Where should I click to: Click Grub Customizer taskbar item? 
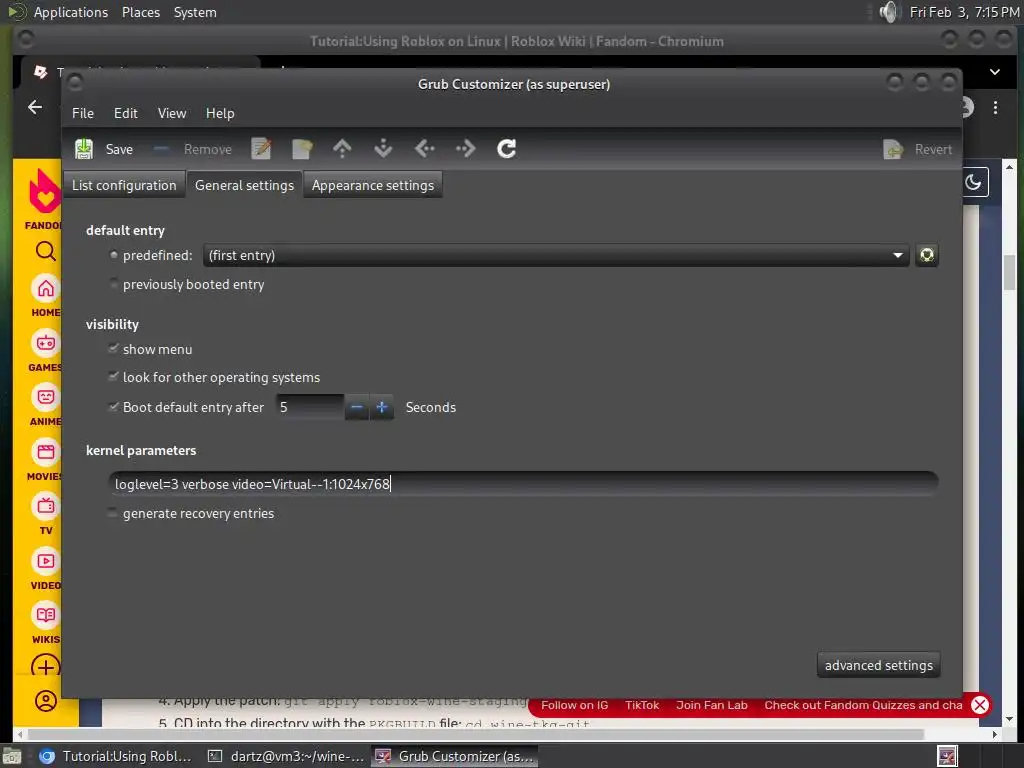pos(455,756)
